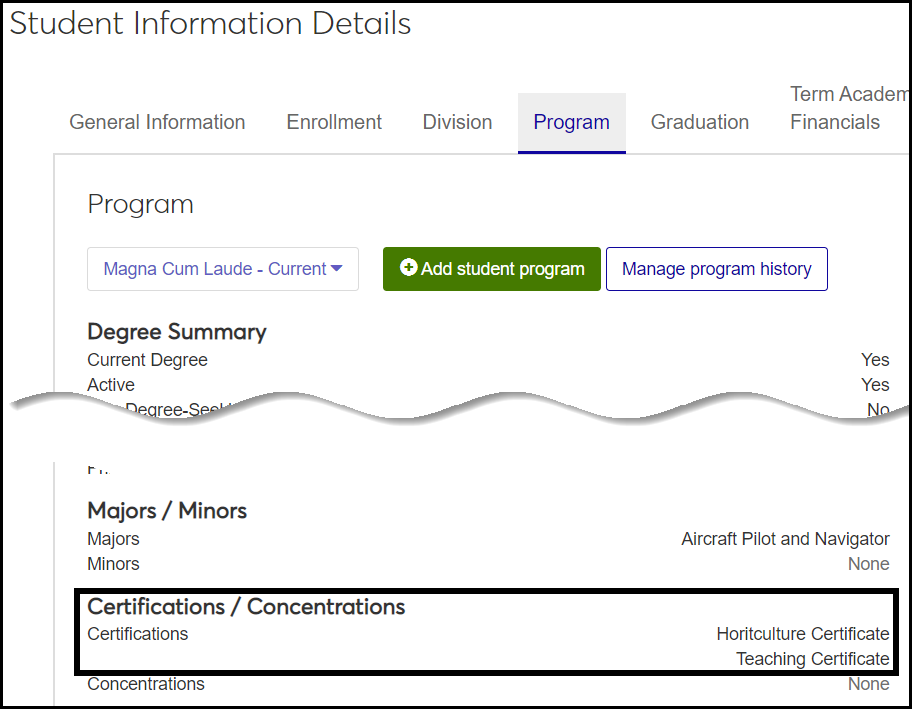
Task: Open the Graduation tab
Action: tap(699, 122)
